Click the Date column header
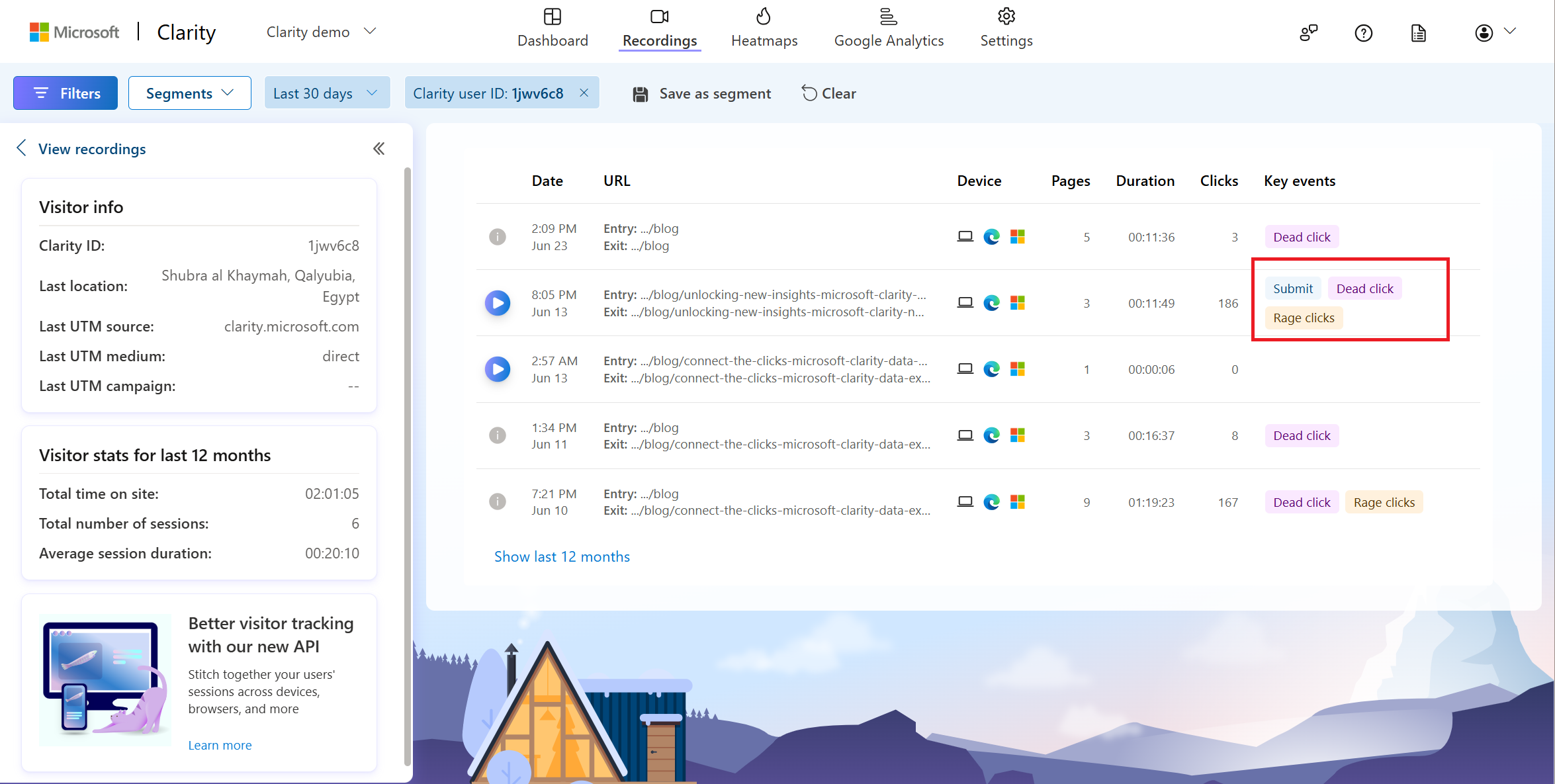The width and height of the screenshot is (1555, 784). coord(547,181)
